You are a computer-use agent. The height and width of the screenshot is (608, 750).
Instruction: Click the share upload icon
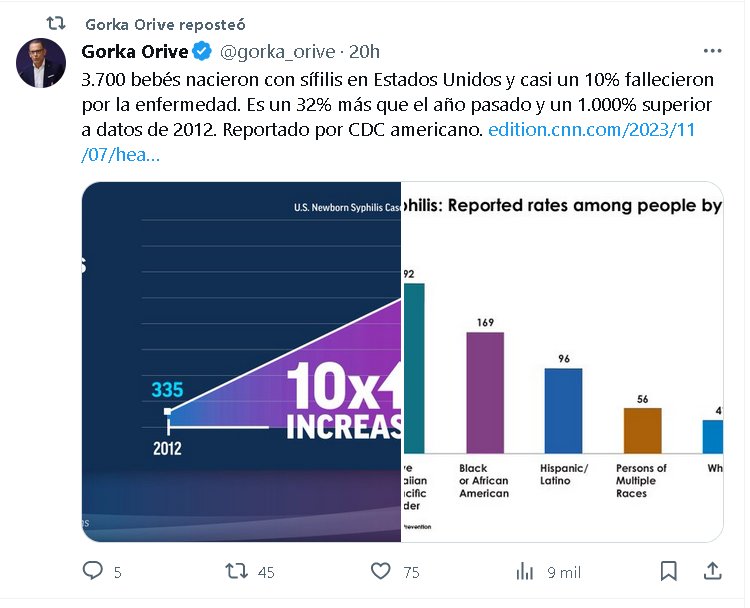point(712,571)
